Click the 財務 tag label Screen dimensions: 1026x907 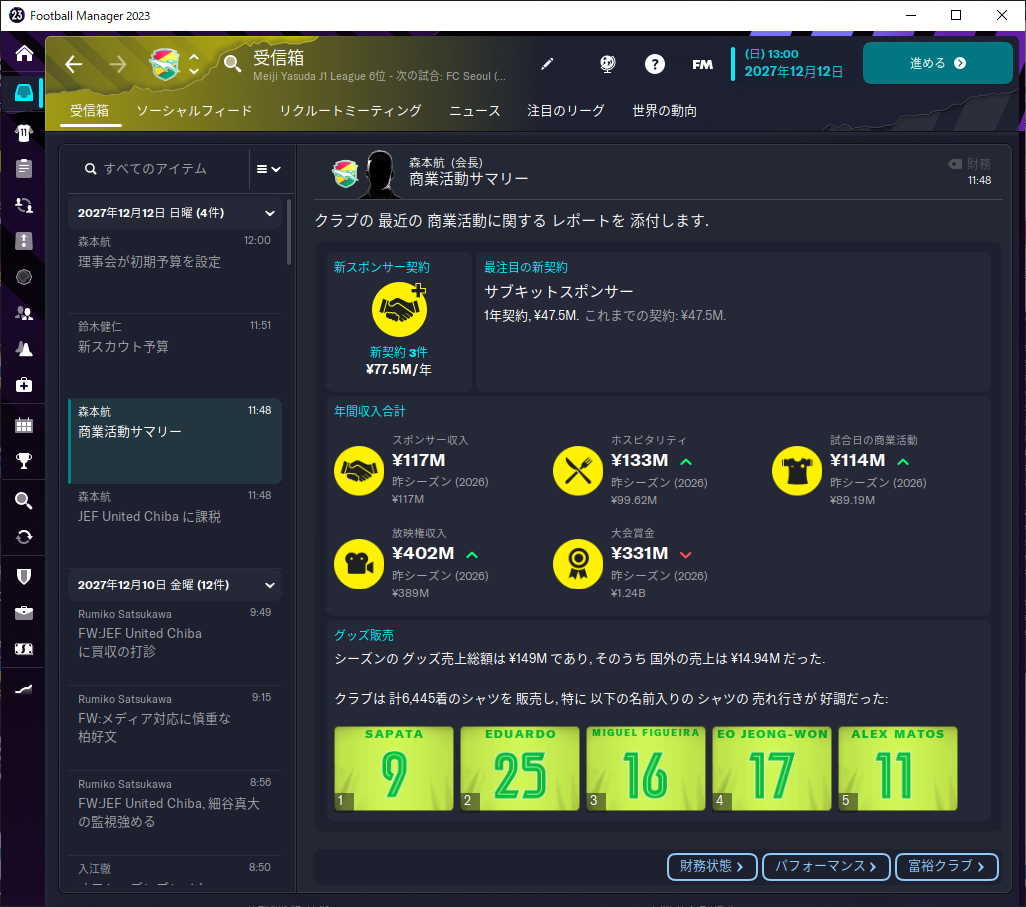pos(969,164)
